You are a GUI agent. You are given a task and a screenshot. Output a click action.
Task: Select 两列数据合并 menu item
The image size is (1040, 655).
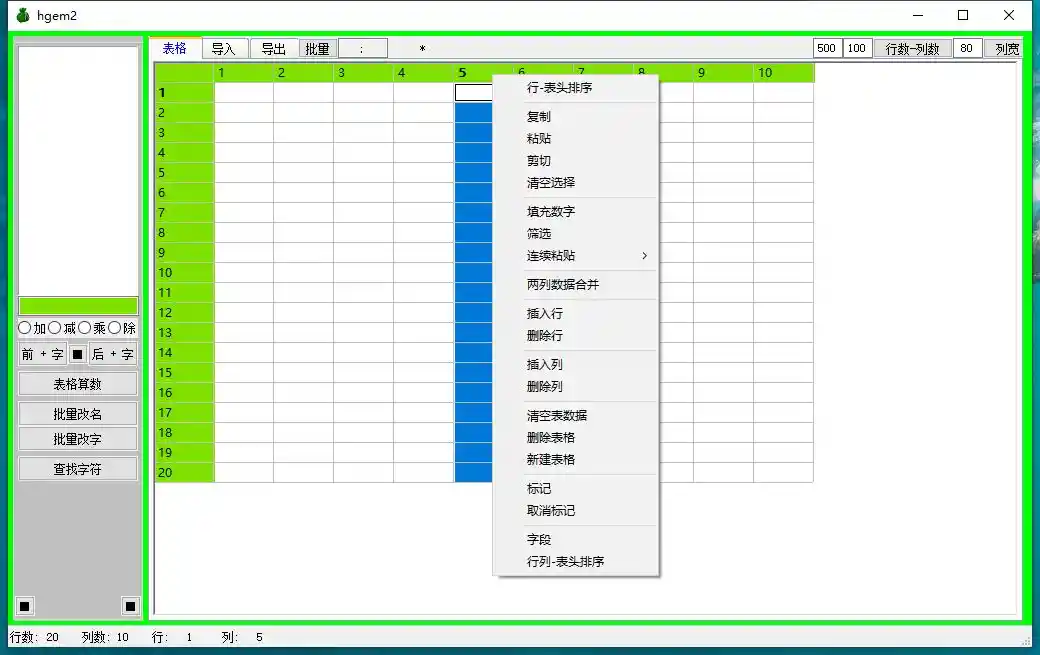click(x=576, y=284)
